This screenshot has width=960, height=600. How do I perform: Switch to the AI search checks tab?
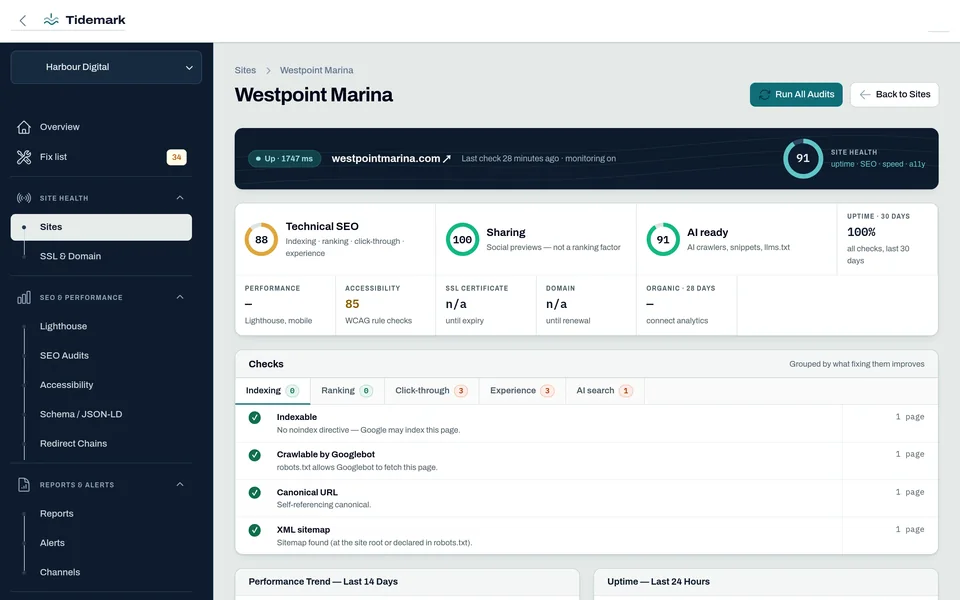coord(604,391)
